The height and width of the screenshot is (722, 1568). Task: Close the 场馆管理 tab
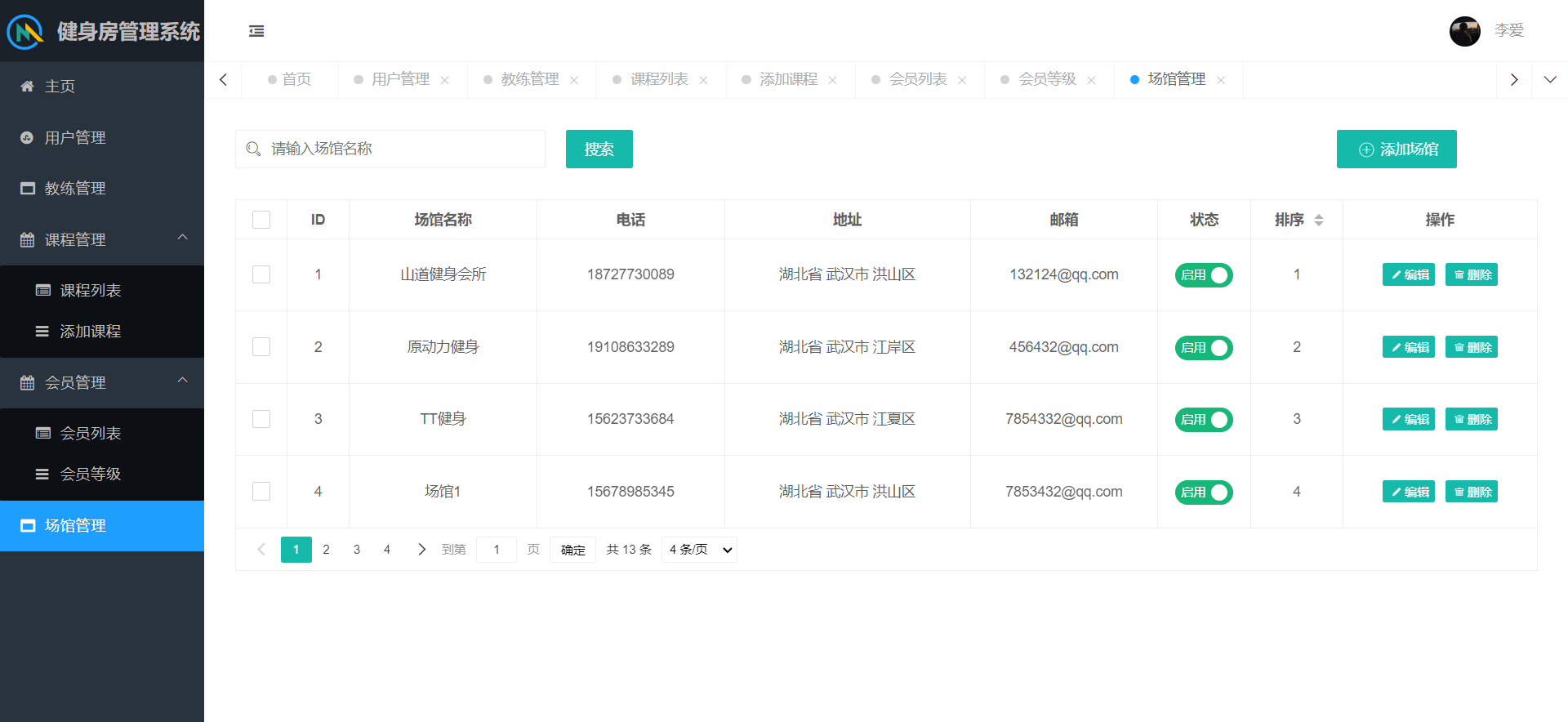(x=1221, y=80)
